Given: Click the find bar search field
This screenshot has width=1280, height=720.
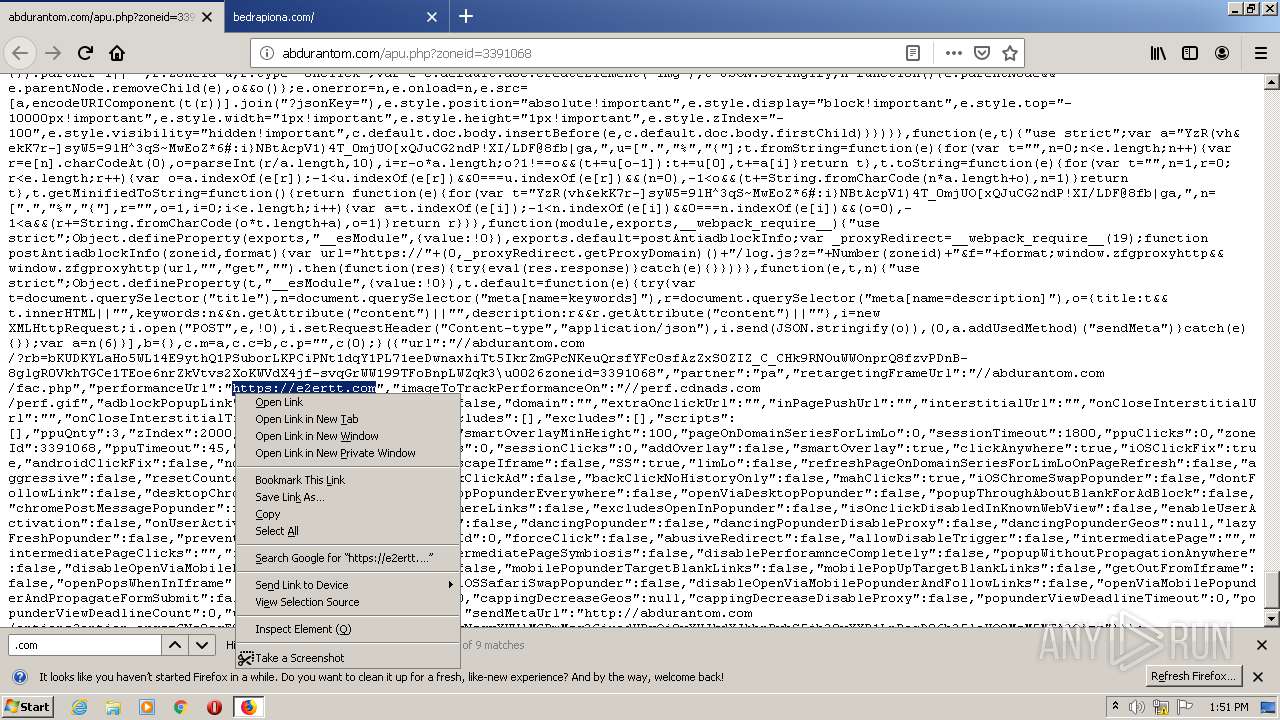Looking at the screenshot, I should click(84, 645).
